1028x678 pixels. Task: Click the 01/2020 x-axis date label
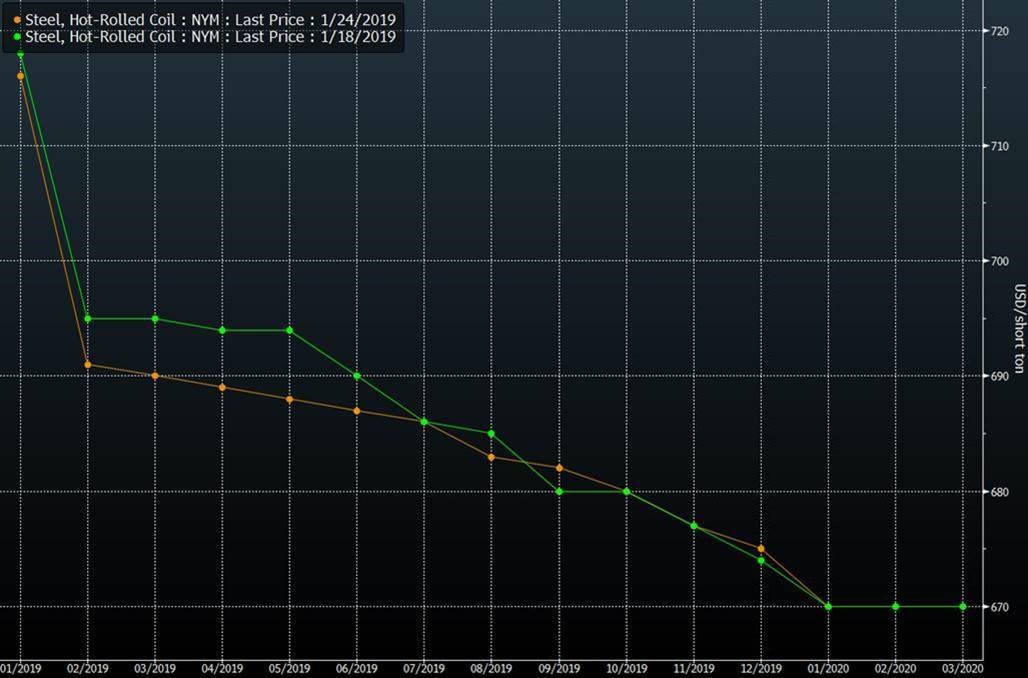coord(828,668)
